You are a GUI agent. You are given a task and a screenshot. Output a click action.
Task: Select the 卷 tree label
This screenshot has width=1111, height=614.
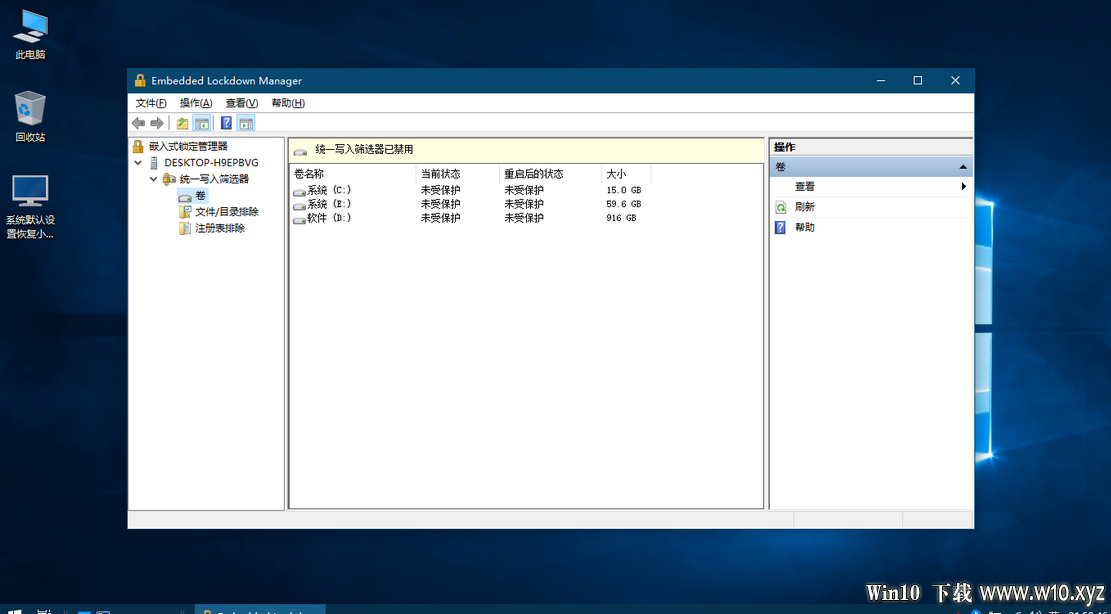(x=200, y=196)
